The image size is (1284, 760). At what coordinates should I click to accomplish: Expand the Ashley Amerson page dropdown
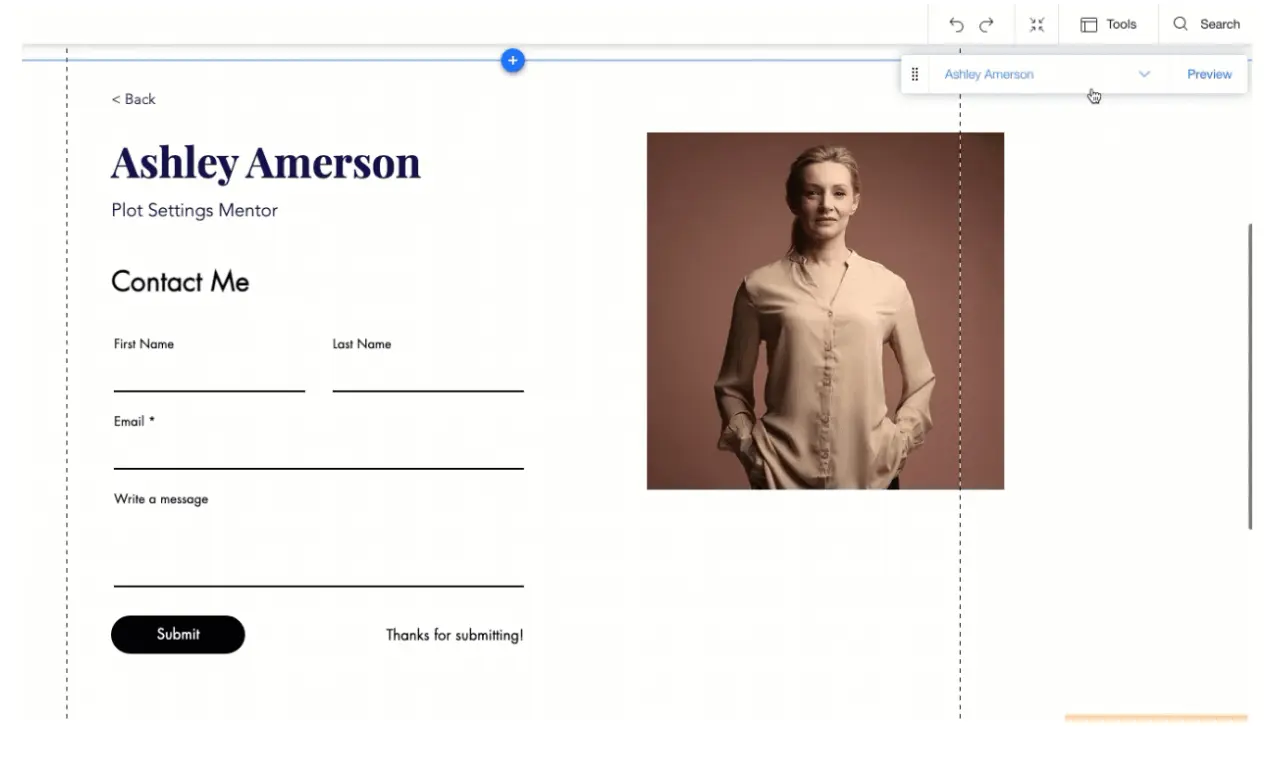1144,74
